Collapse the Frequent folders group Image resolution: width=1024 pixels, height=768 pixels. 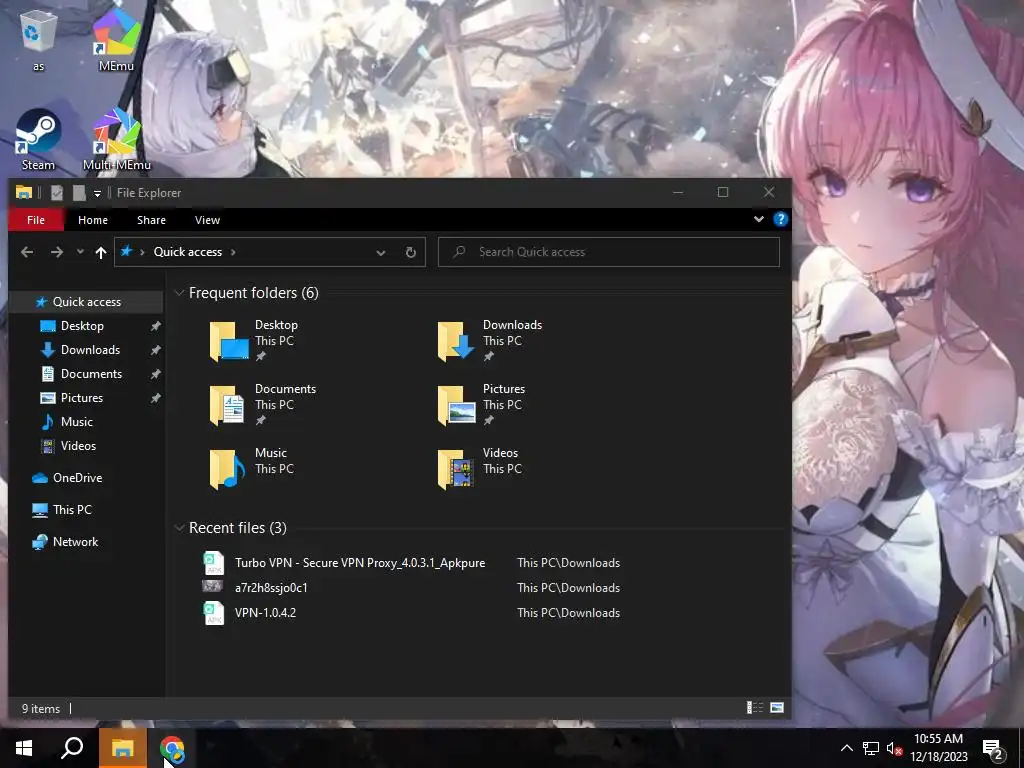(x=179, y=293)
